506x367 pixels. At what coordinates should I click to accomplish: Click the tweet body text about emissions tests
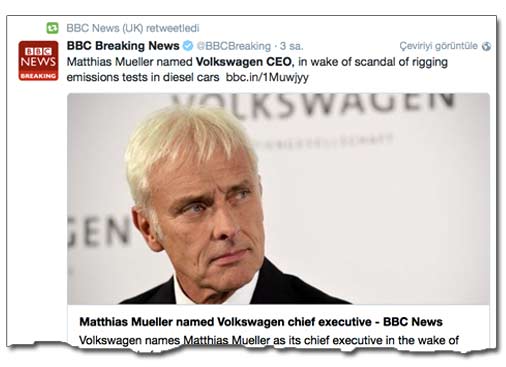pyautogui.click(x=143, y=77)
